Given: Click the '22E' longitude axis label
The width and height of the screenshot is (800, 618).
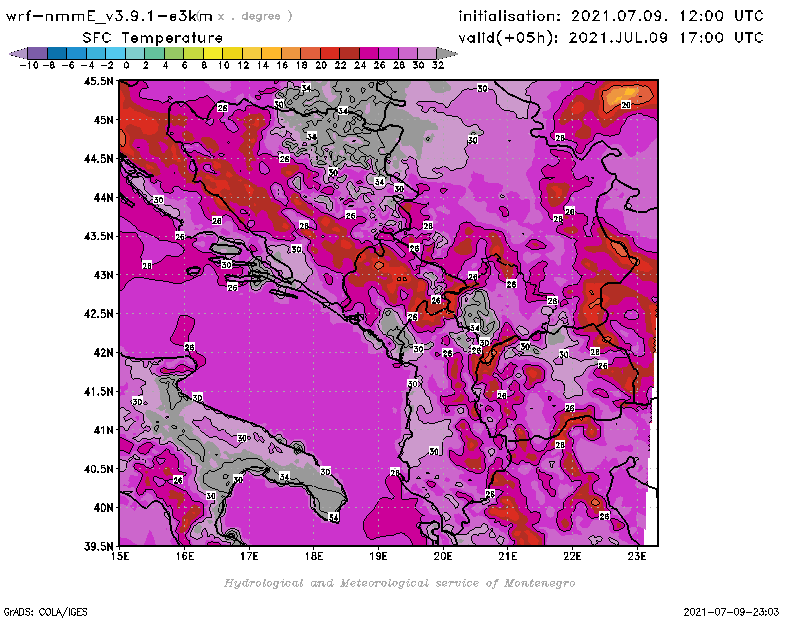Looking at the screenshot, I should click(x=572, y=556).
